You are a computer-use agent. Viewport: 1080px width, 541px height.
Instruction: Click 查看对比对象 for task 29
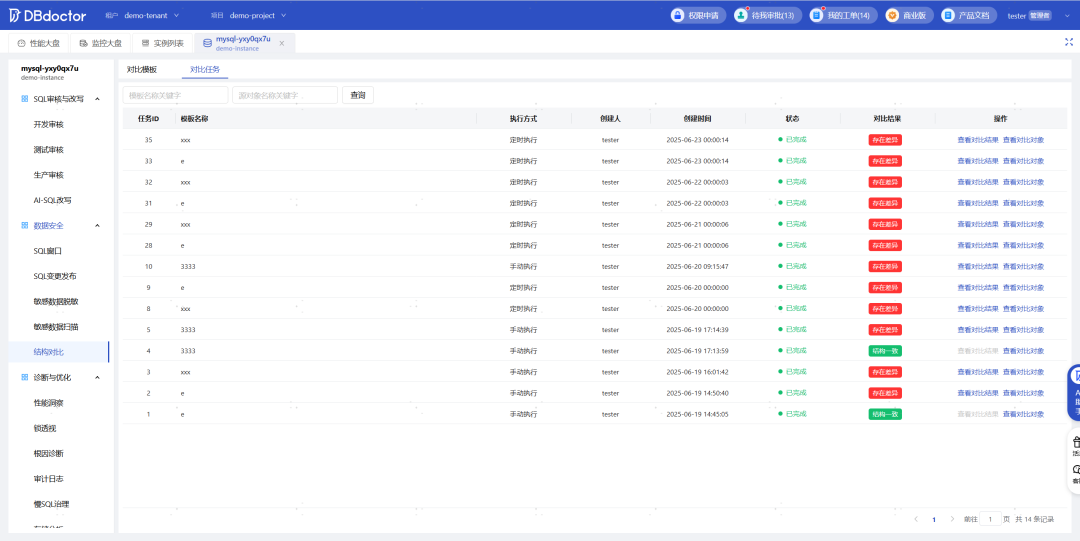pyautogui.click(x=1023, y=225)
